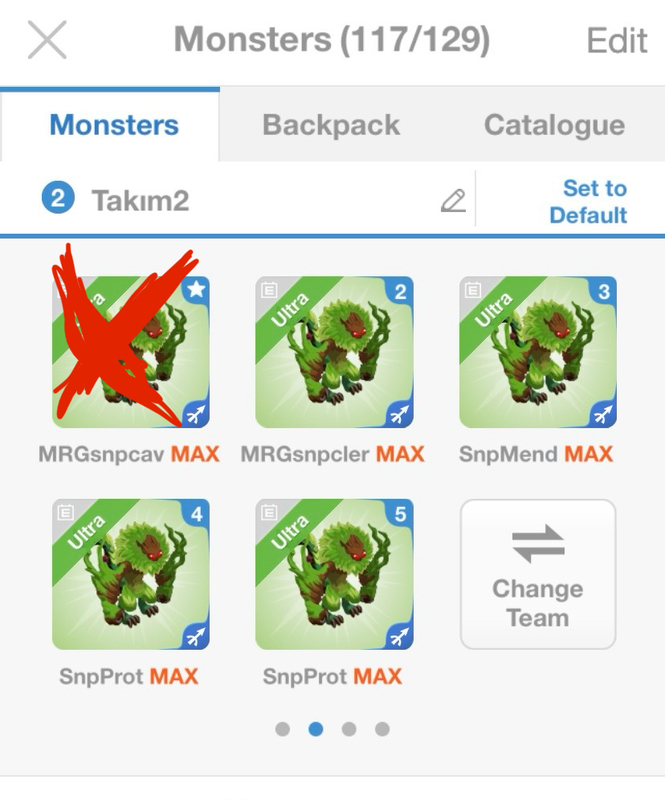This screenshot has height=800, width=665.
Task: Tap the note icon on MRGsnpcler card
Action: coord(269,290)
